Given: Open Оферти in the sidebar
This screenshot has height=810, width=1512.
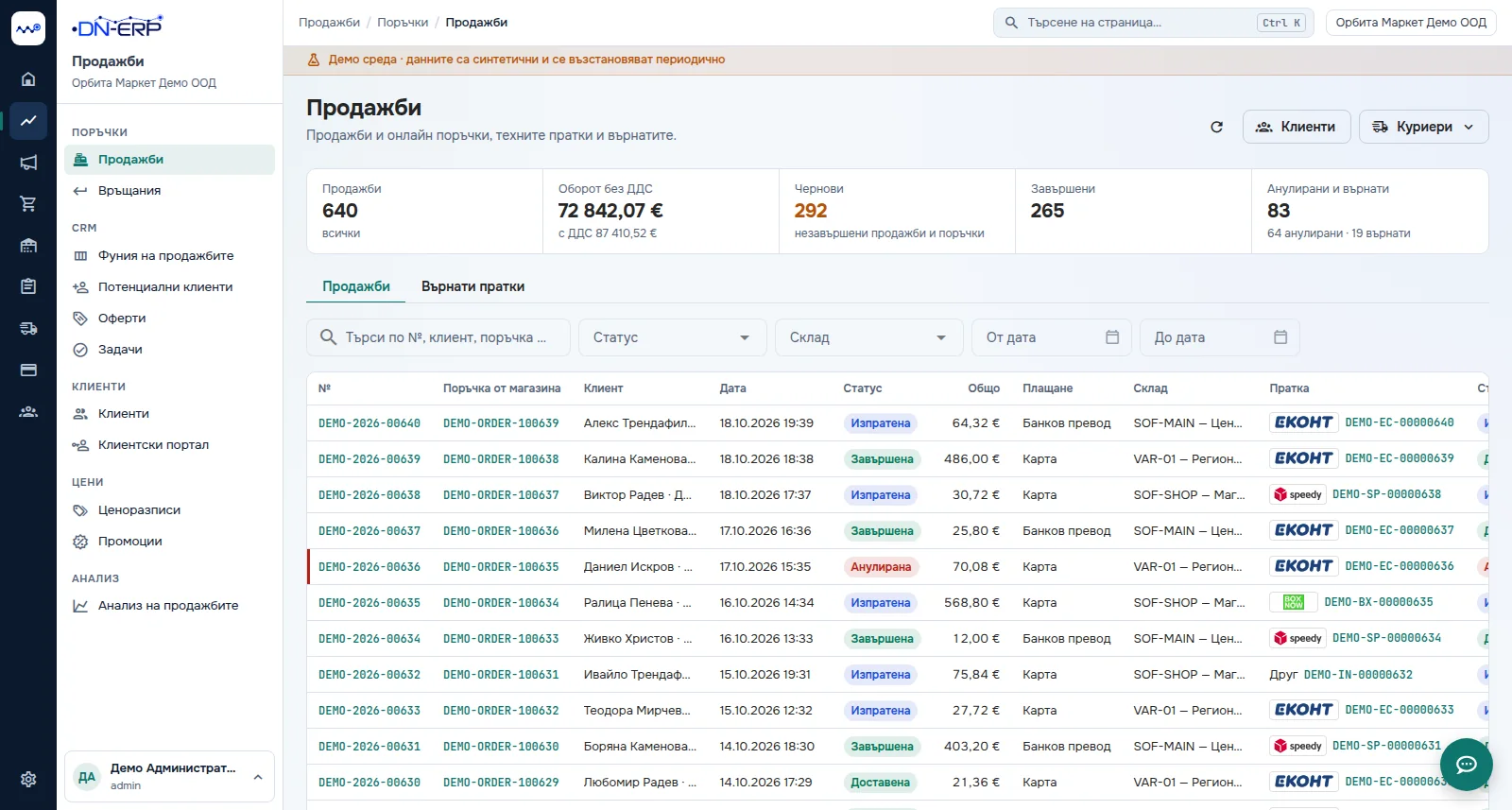Looking at the screenshot, I should click(170, 319).
